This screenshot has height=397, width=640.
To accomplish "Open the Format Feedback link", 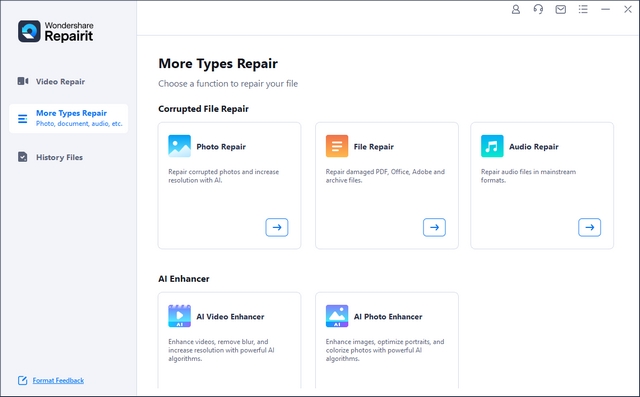I will pyautogui.click(x=58, y=380).
